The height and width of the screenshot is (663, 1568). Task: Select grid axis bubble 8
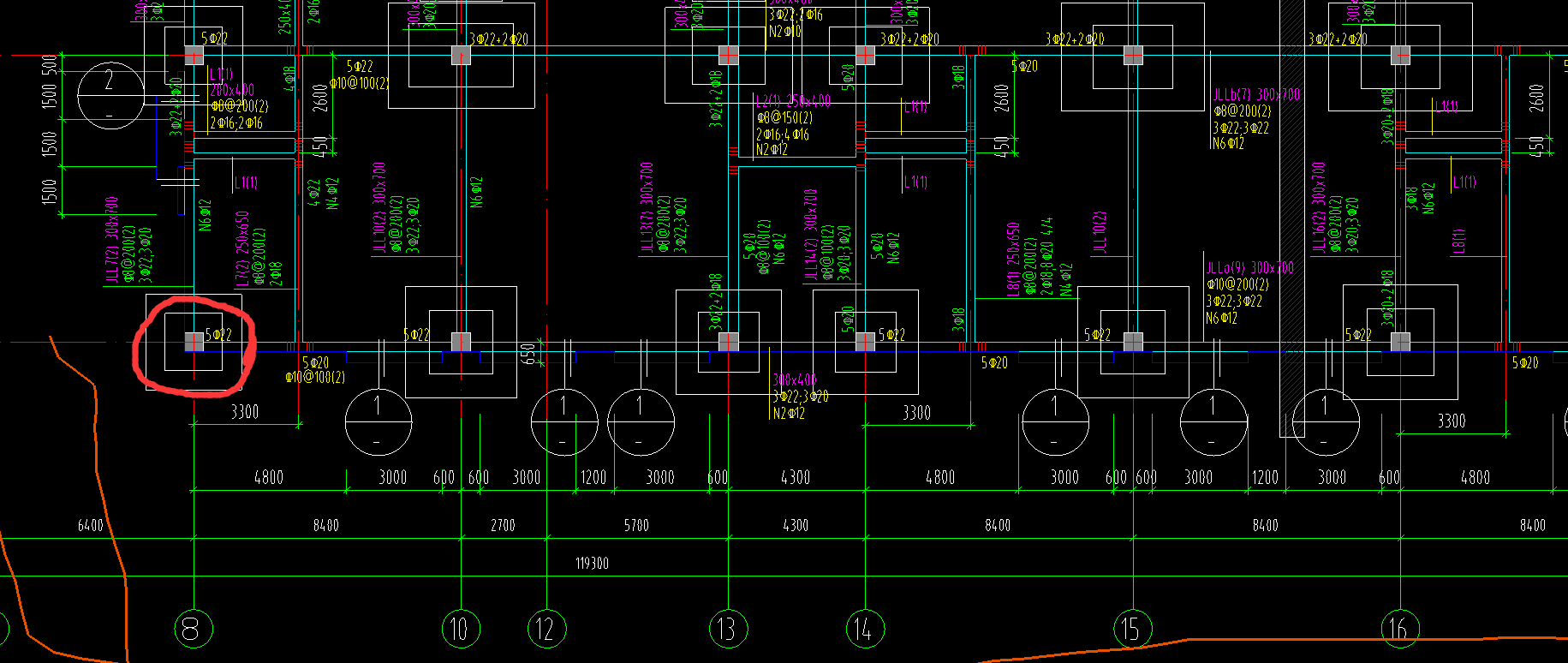(x=194, y=629)
